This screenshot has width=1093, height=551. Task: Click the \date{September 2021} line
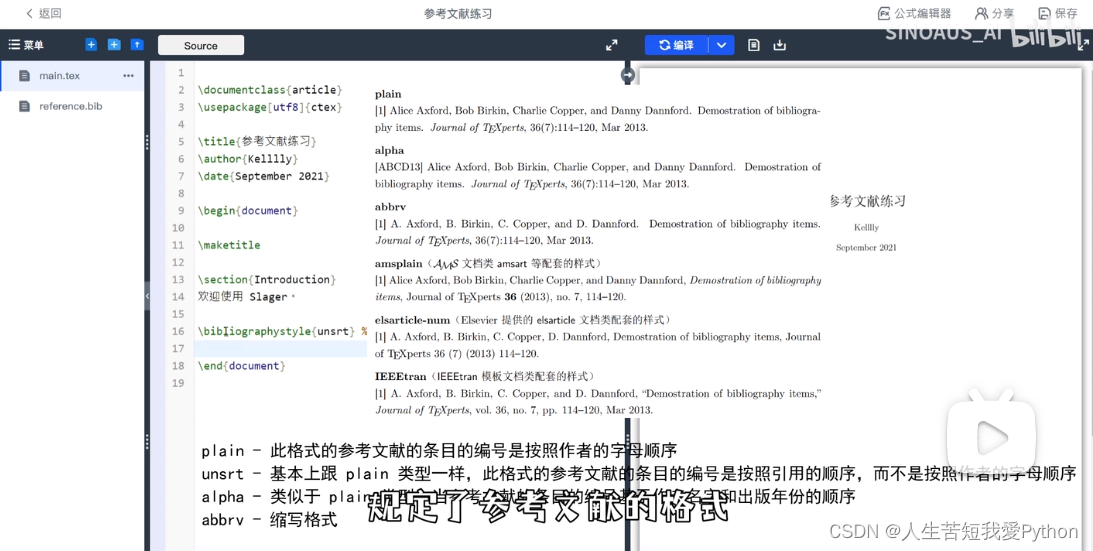tap(263, 176)
